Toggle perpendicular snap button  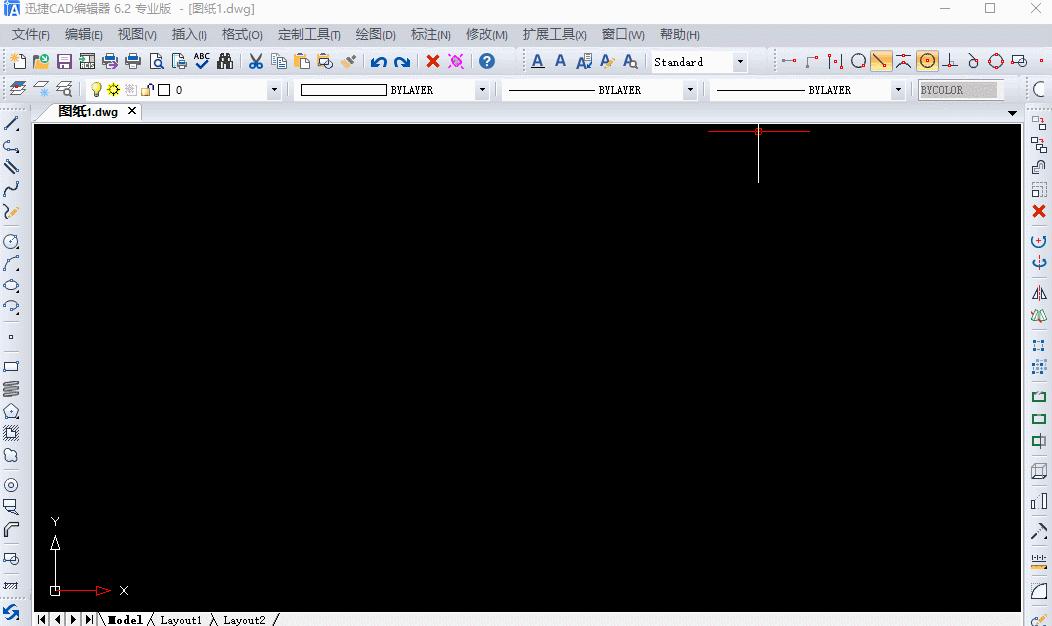[950, 62]
